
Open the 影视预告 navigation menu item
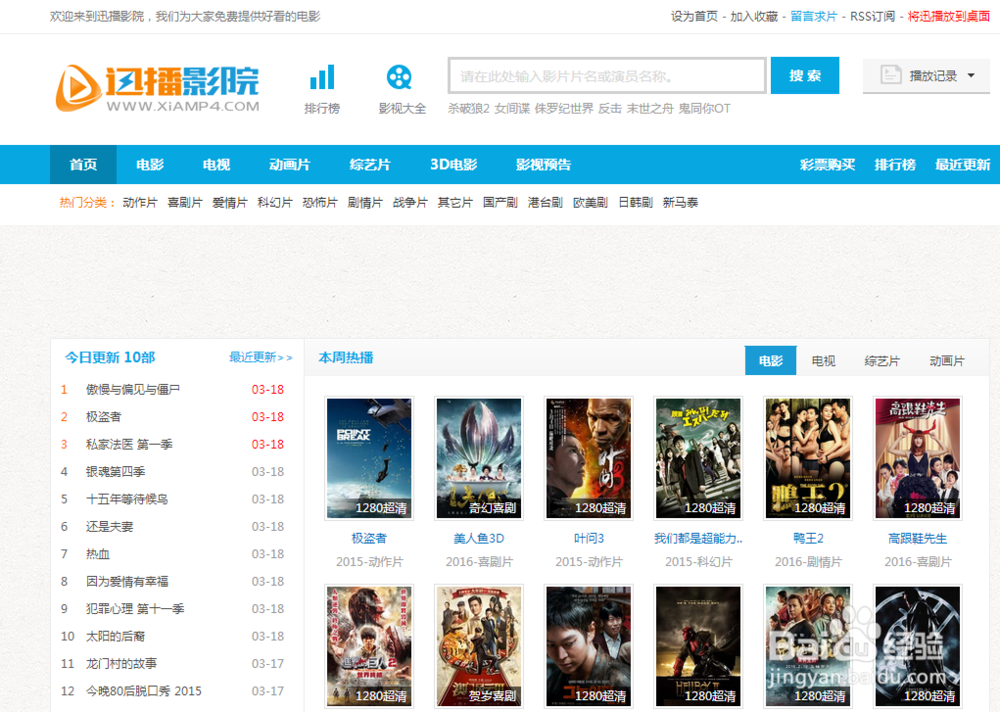[x=543, y=165]
